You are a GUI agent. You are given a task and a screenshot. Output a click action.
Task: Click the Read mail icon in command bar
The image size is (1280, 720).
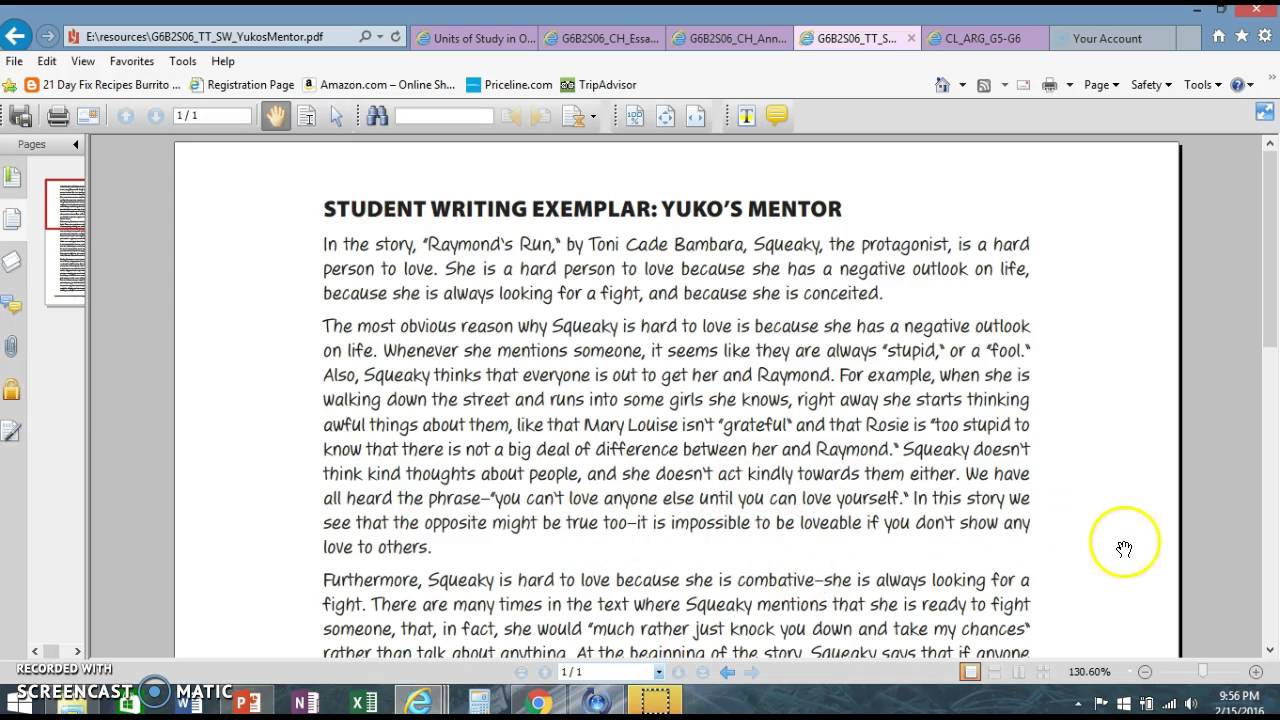click(x=1023, y=85)
